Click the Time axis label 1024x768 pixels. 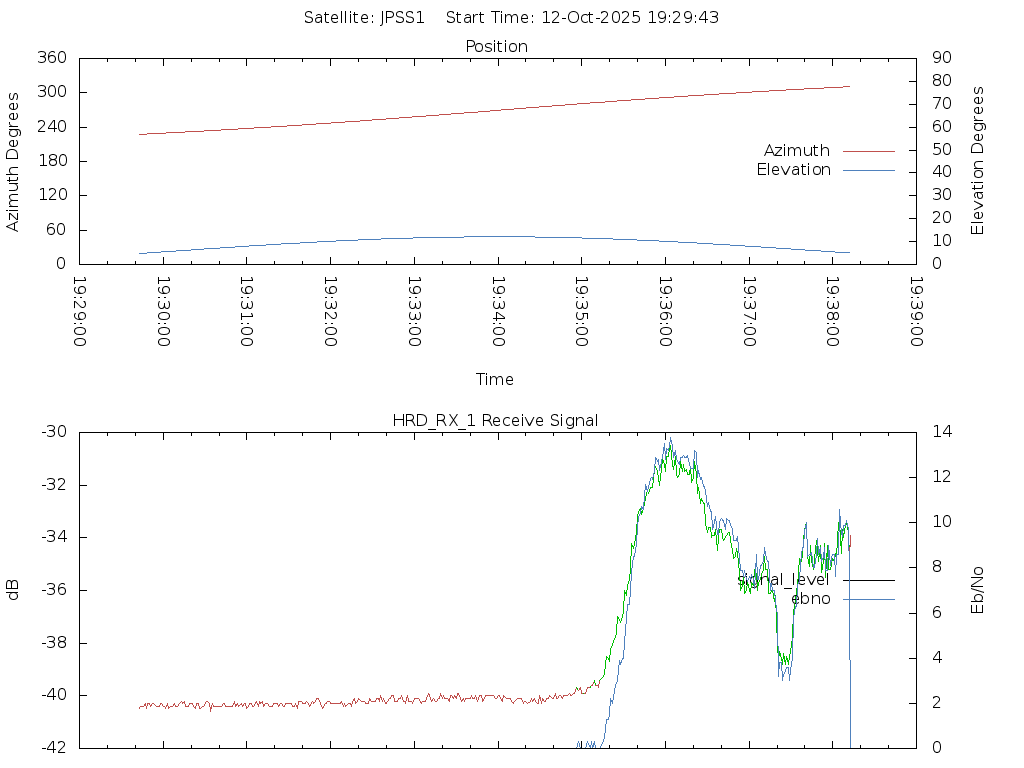(x=495, y=380)
